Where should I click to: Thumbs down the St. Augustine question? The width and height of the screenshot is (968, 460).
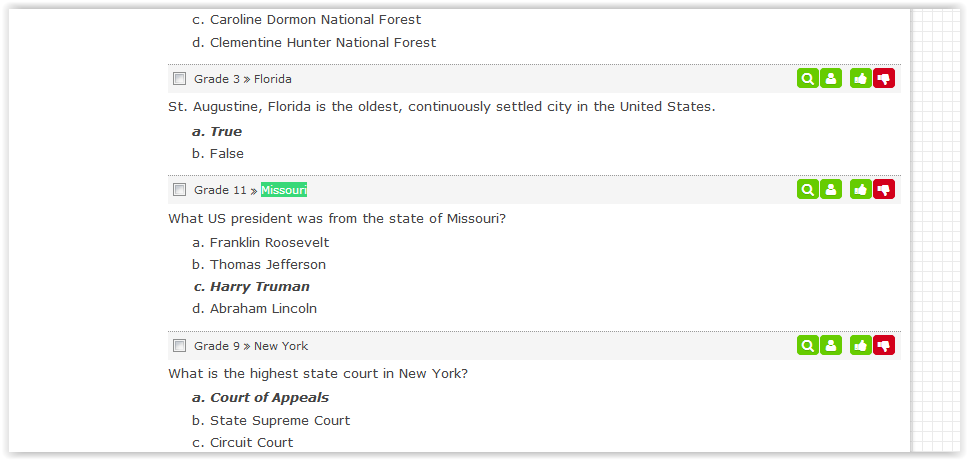pos(884,79)
